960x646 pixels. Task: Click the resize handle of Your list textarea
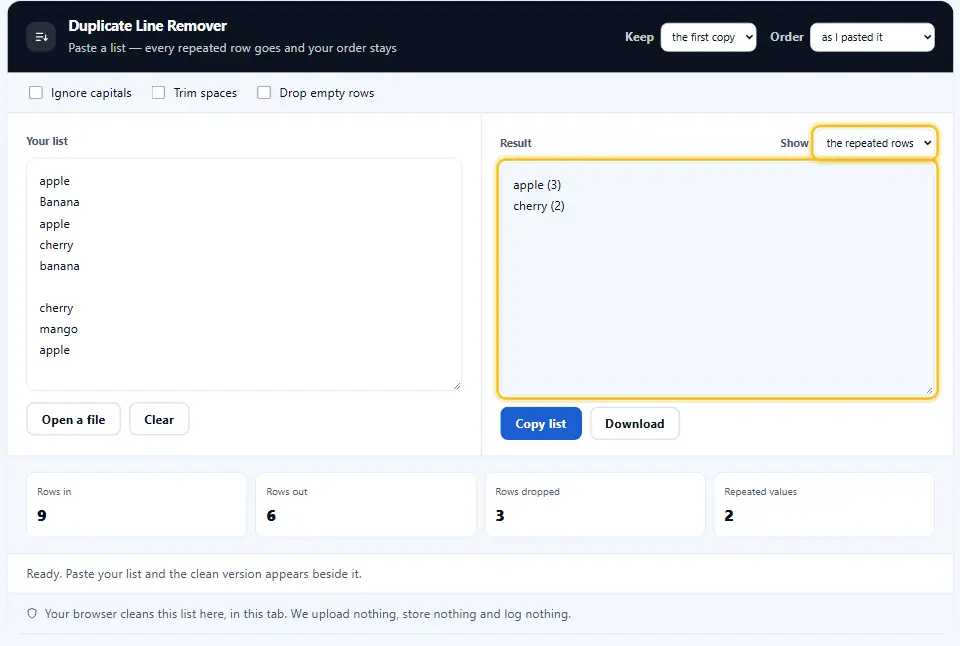[457, 386]
